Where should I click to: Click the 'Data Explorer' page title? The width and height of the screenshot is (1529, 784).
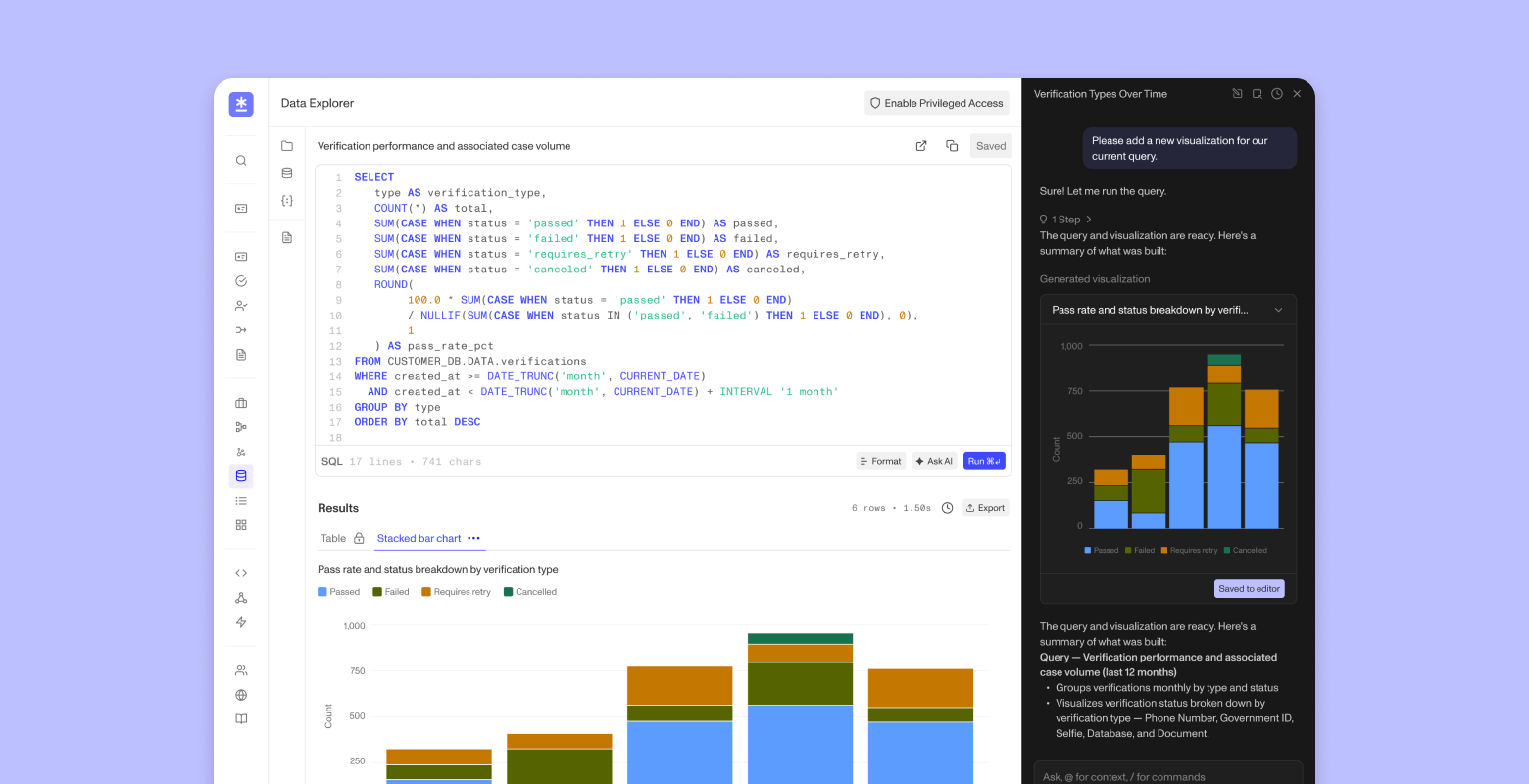point(318,103)
